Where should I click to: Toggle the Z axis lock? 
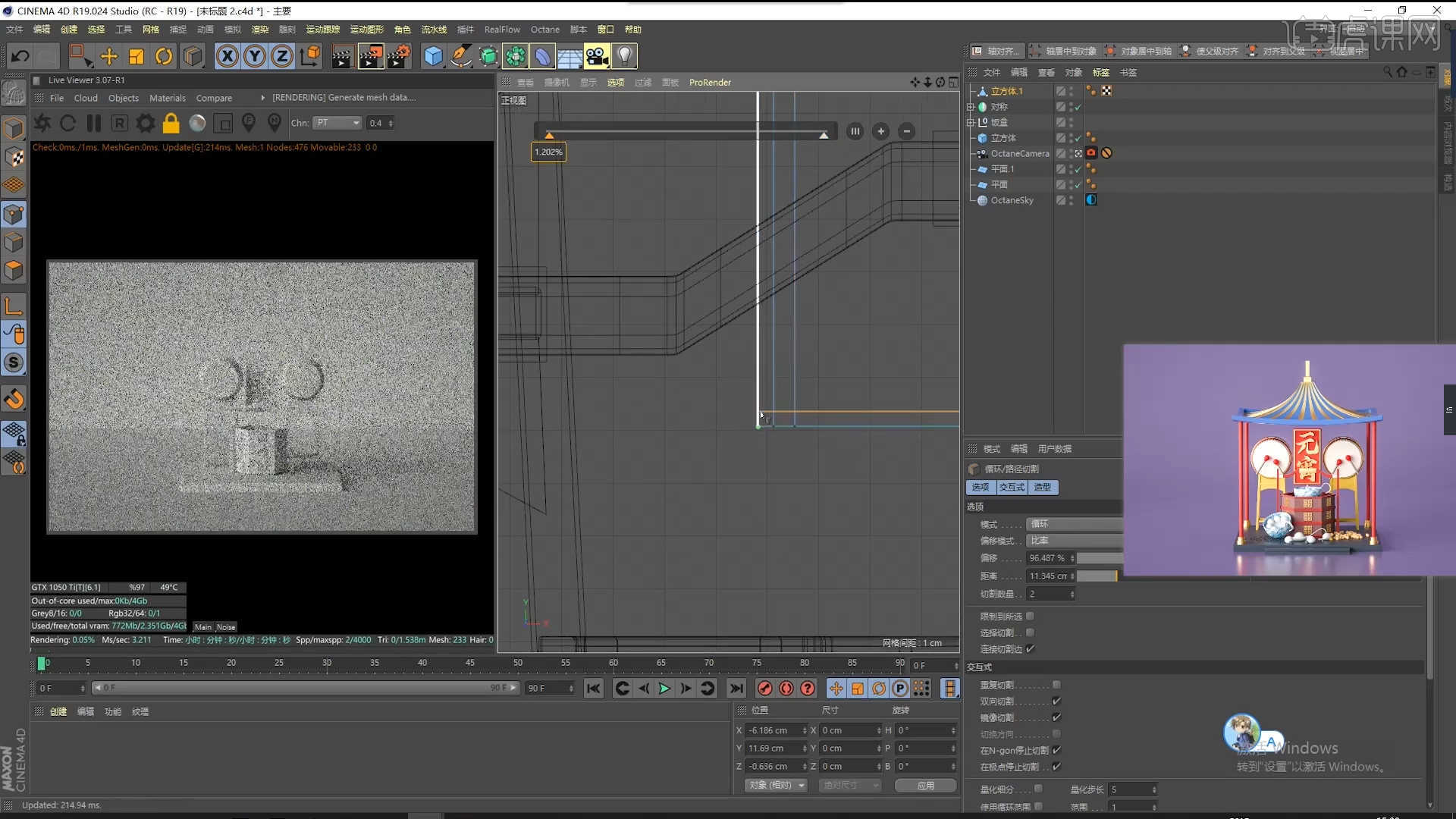[282, 56]
